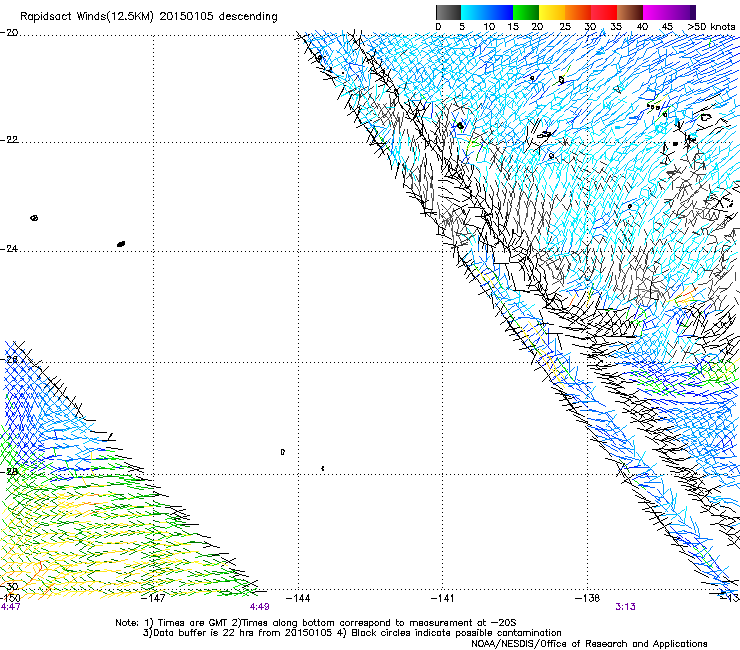
Task: Click the legend label '10'
Action: coord(489,26)
